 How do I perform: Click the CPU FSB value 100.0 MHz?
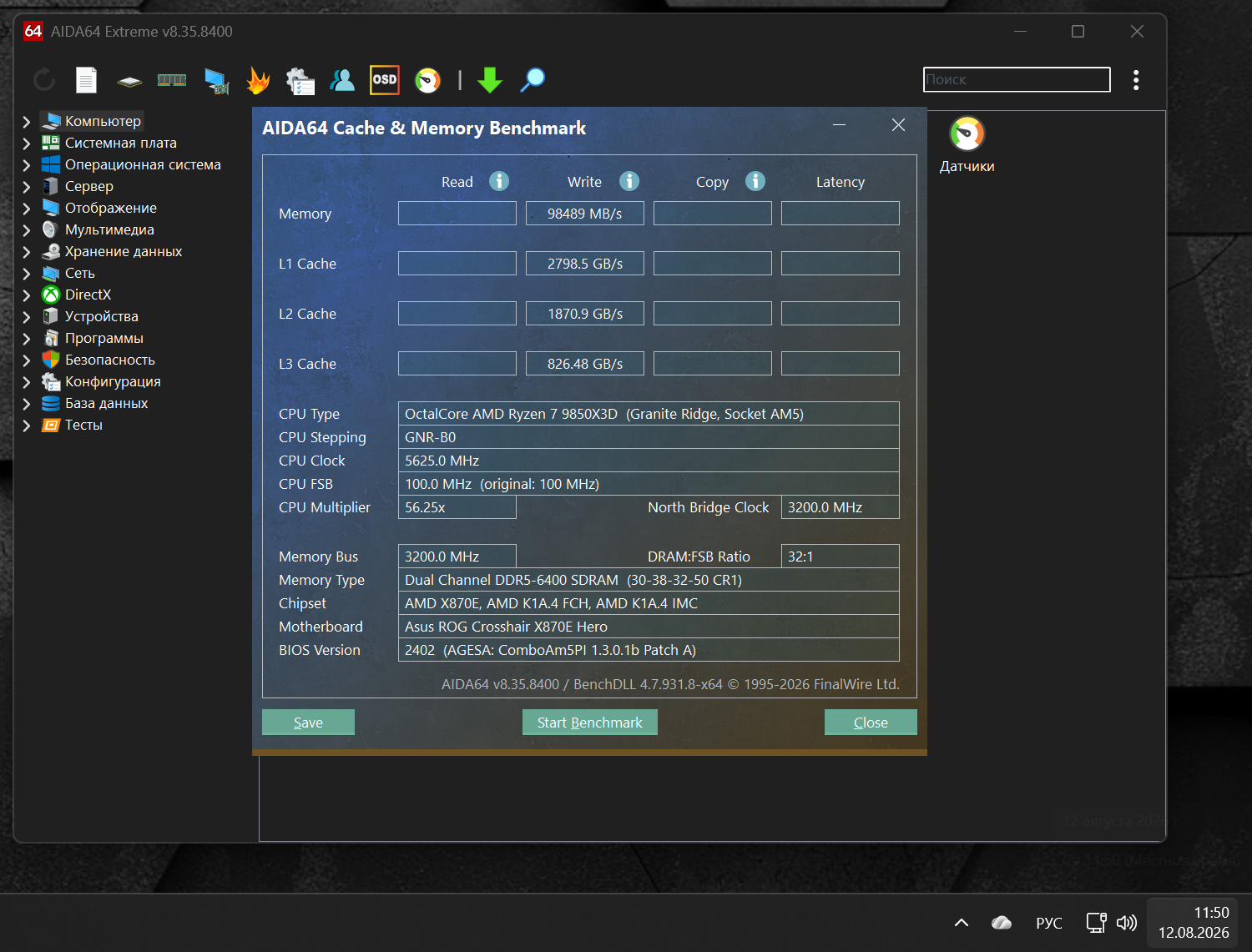649,484
